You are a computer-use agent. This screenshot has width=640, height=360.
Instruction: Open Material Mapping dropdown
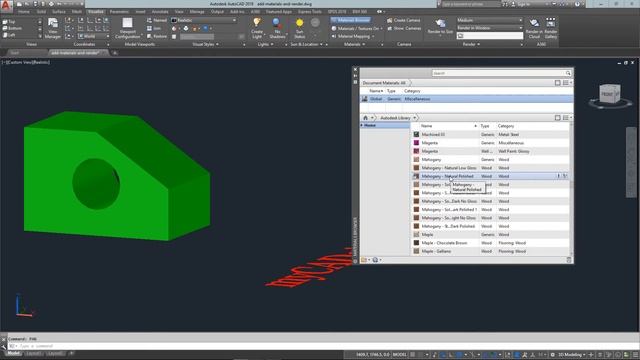pyautogui.click(x=353, y=36)
